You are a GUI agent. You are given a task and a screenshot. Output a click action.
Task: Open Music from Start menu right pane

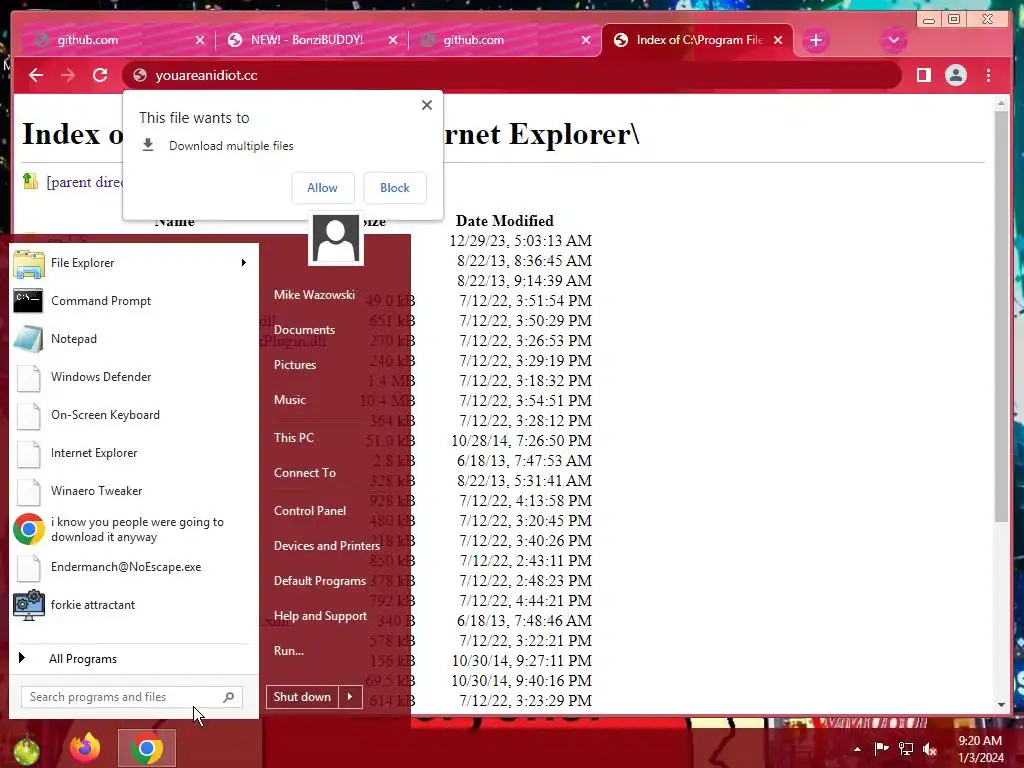289,400
